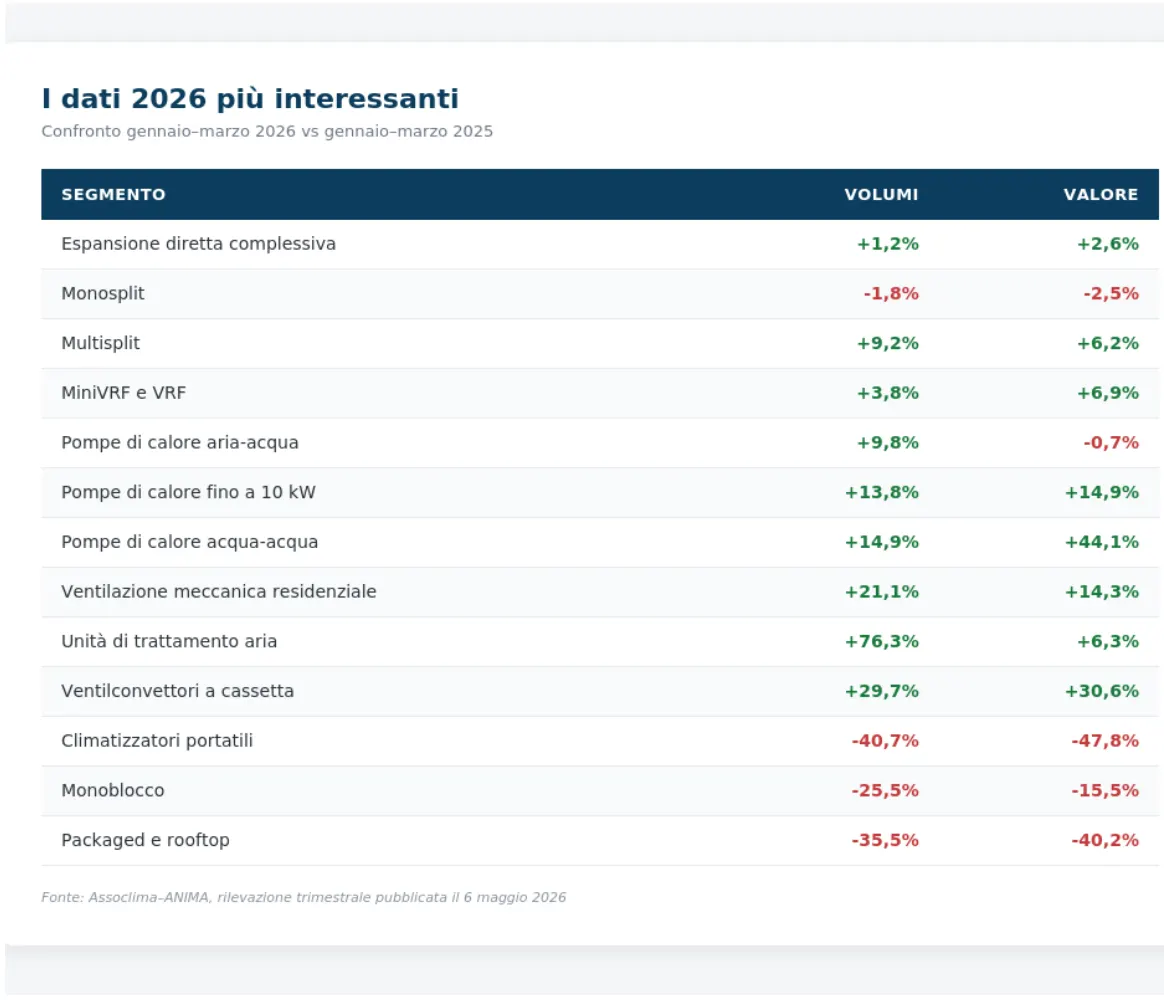Click the Confronto gennaio–marzo subtitle

tap(267, 131)
